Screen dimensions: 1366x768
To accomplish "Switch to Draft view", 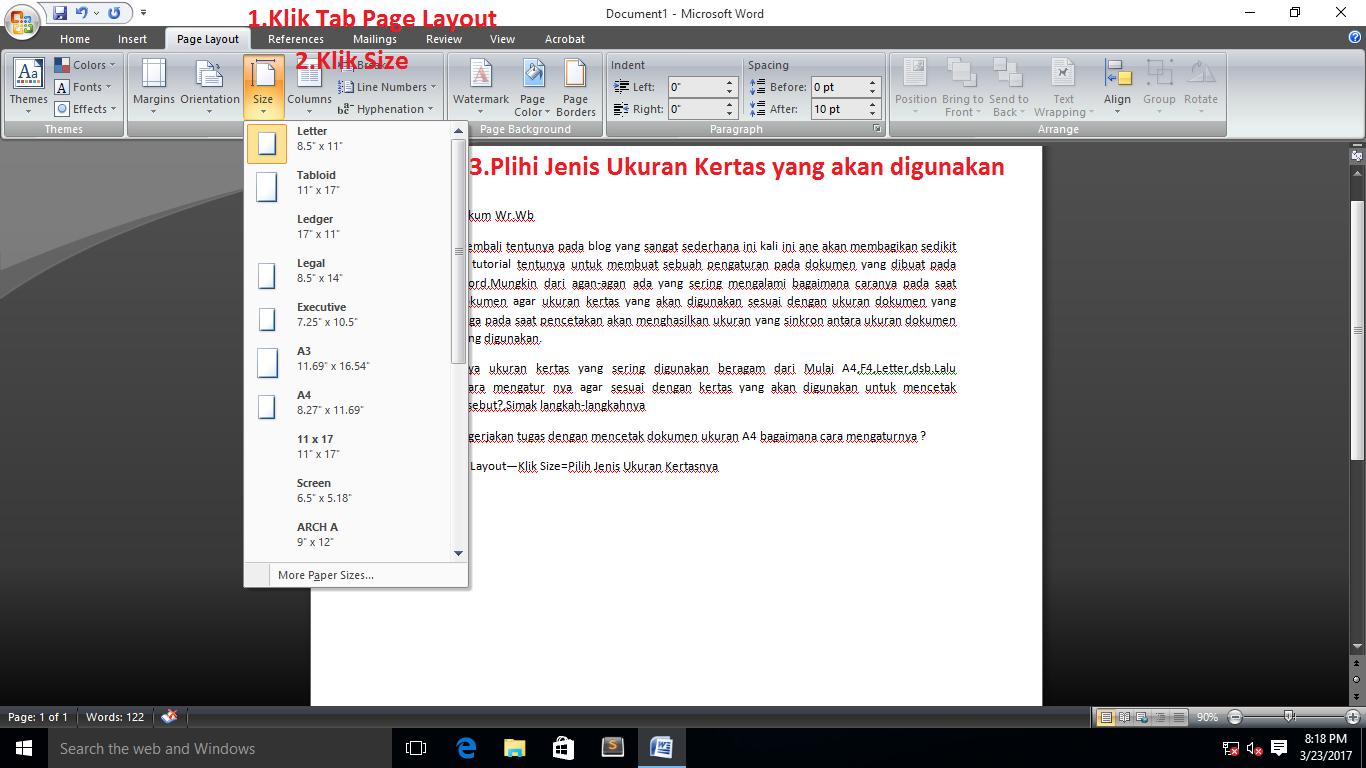I will point(1180,717).
